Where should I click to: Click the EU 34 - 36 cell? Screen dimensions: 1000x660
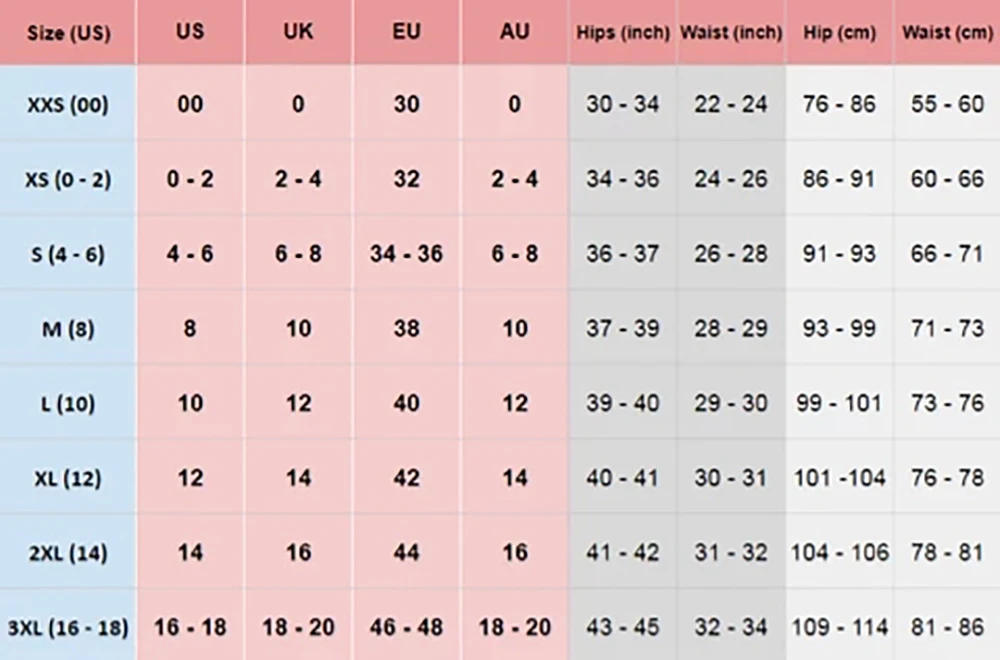coord(406,254)
